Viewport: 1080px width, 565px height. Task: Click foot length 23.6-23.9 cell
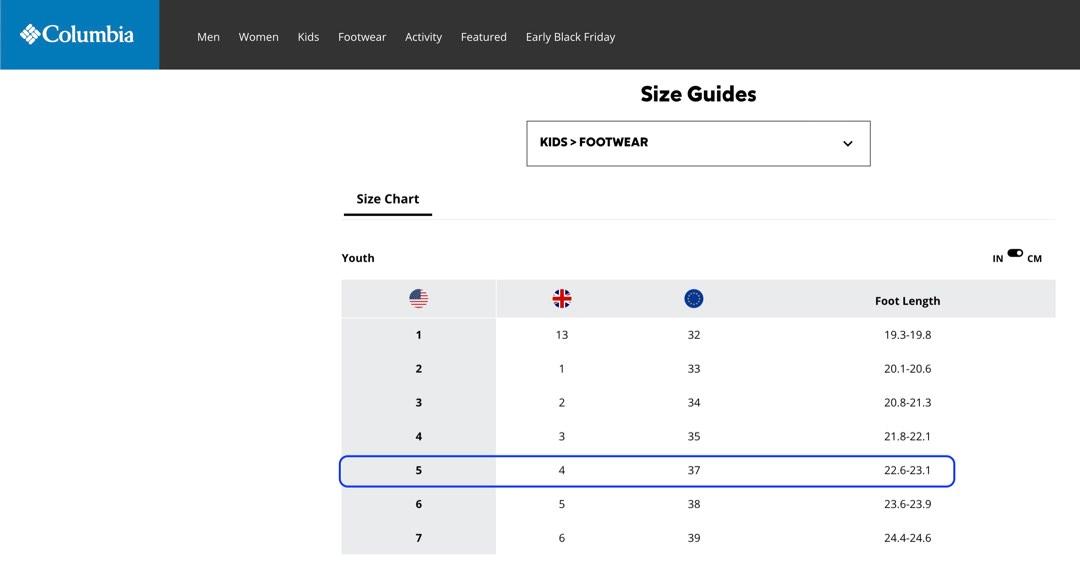[907, 504]
